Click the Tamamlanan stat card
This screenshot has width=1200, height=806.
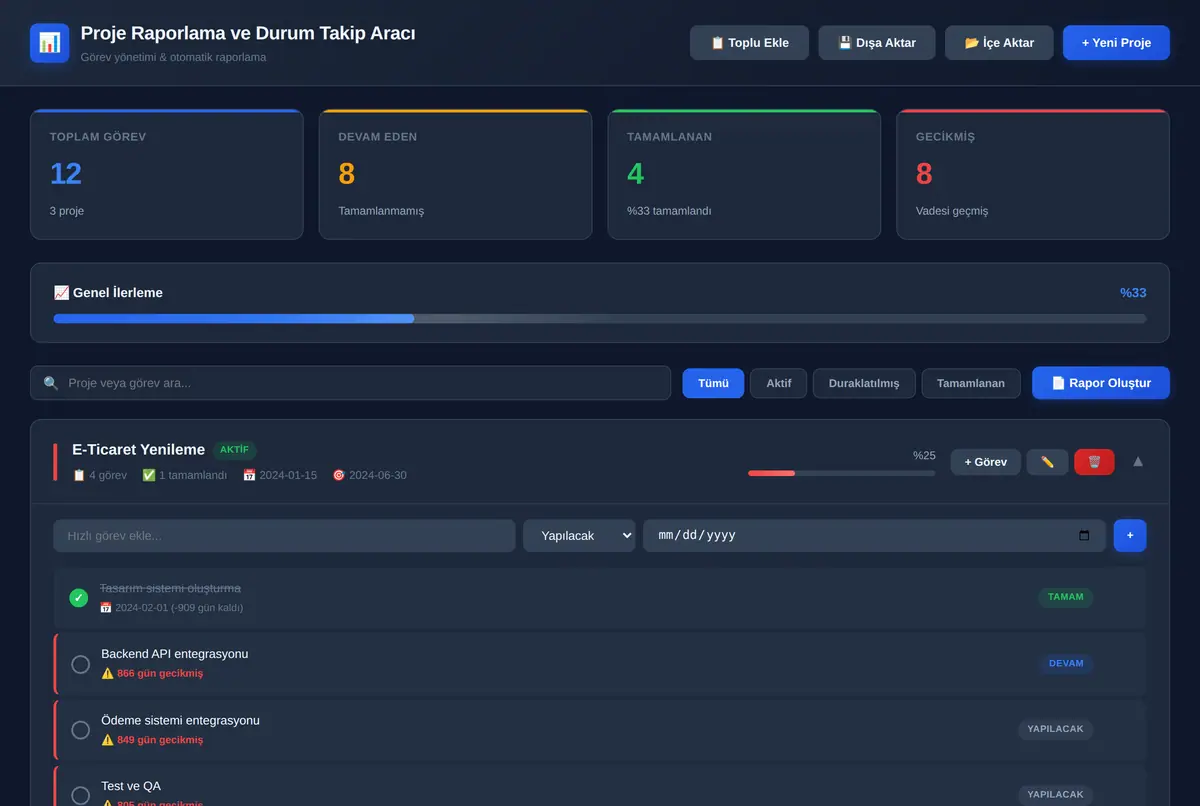[744, 174]
